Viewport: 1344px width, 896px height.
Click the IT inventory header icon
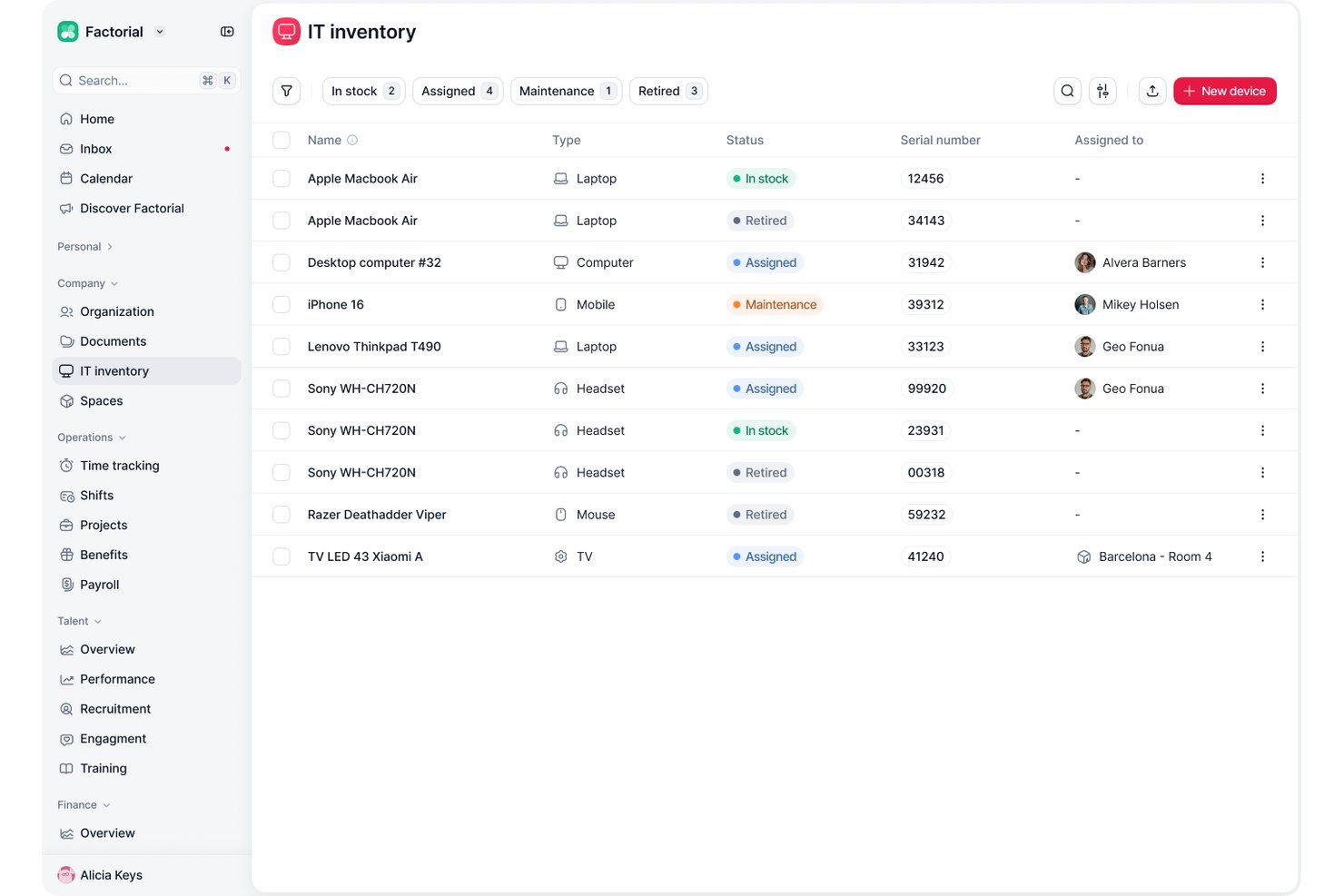[x=287, y=32]
